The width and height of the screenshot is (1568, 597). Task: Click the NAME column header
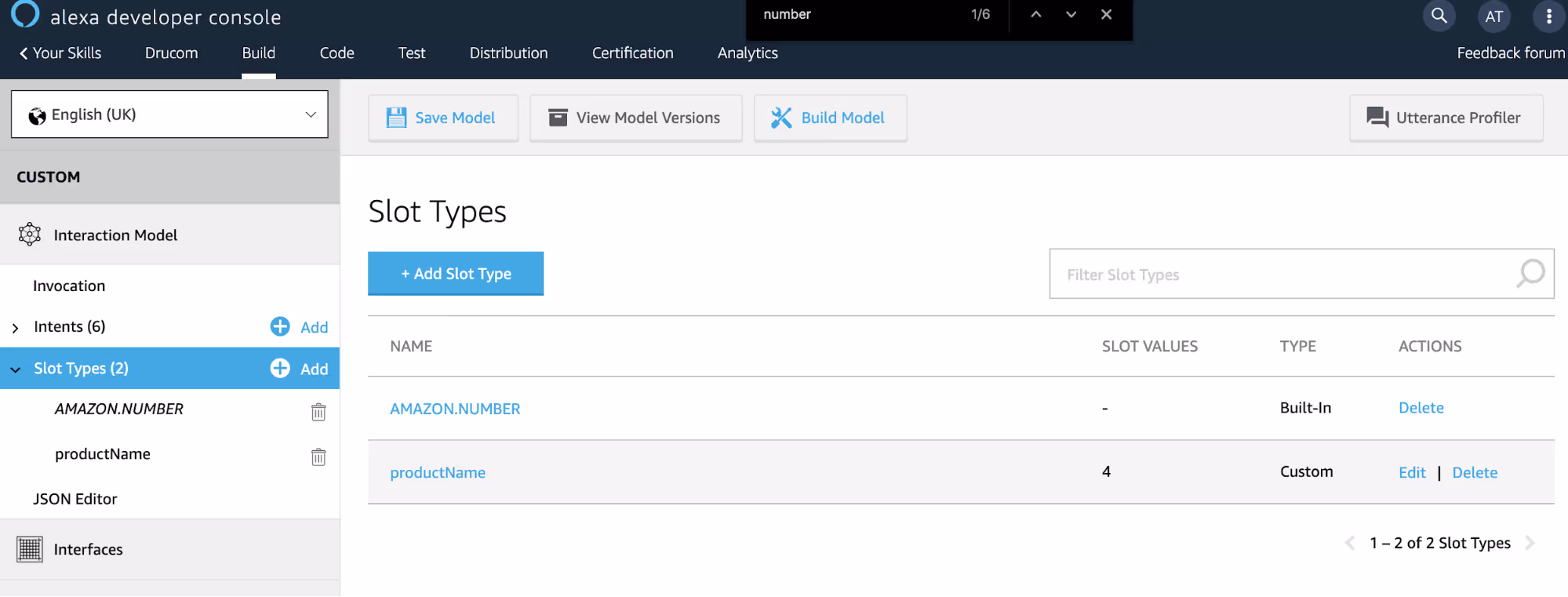click(x=411, y=347)
